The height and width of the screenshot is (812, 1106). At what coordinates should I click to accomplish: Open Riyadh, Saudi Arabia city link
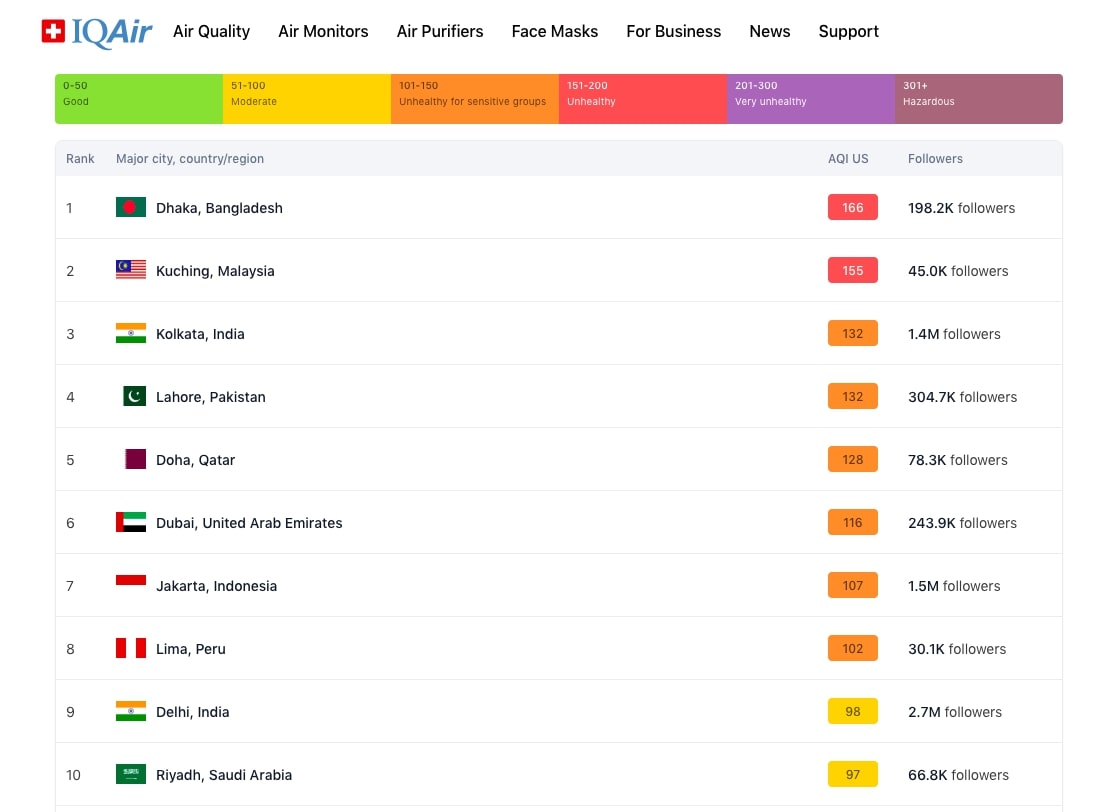(x=224, y=775)
